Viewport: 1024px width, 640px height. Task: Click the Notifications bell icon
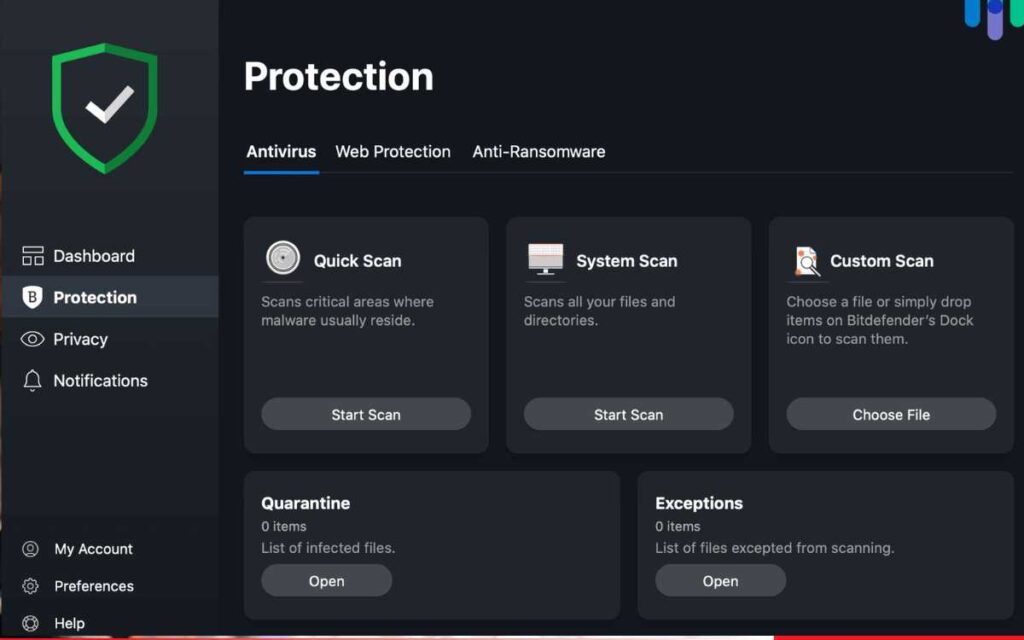(x=32, y=381)
